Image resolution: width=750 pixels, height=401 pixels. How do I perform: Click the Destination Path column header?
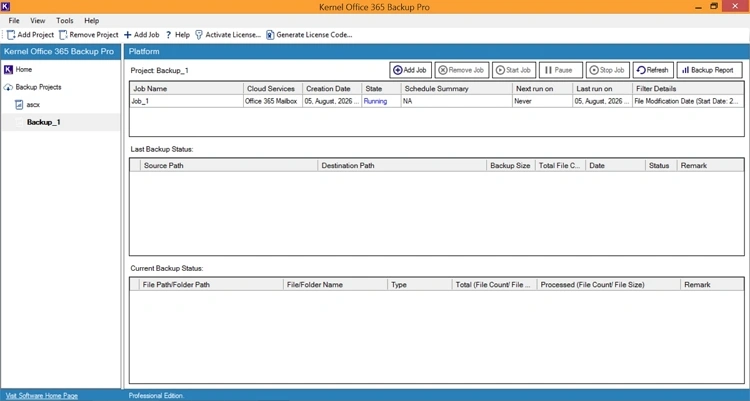(x=402, y=166)
